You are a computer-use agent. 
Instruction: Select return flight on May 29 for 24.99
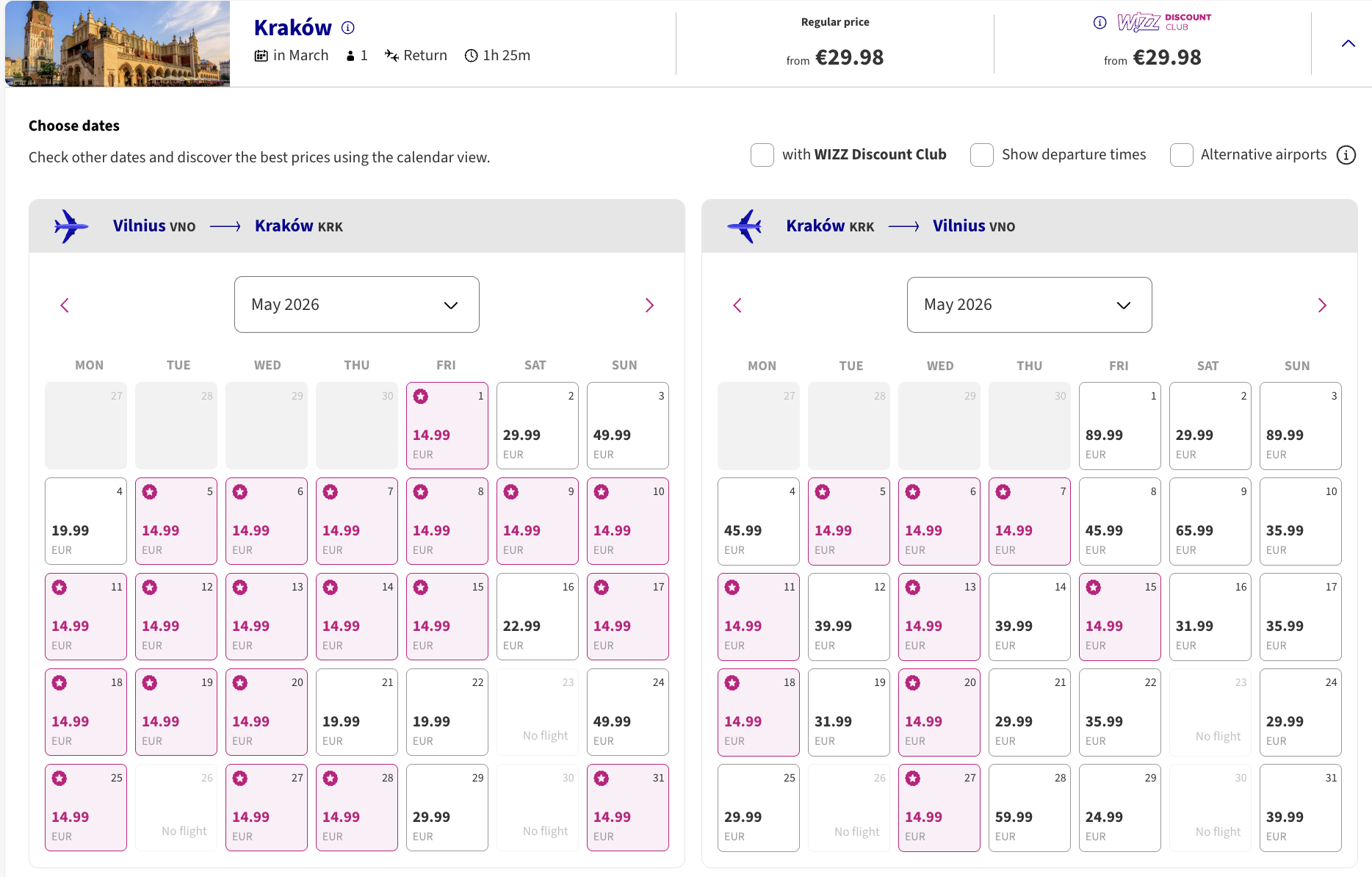point(1119,808)
